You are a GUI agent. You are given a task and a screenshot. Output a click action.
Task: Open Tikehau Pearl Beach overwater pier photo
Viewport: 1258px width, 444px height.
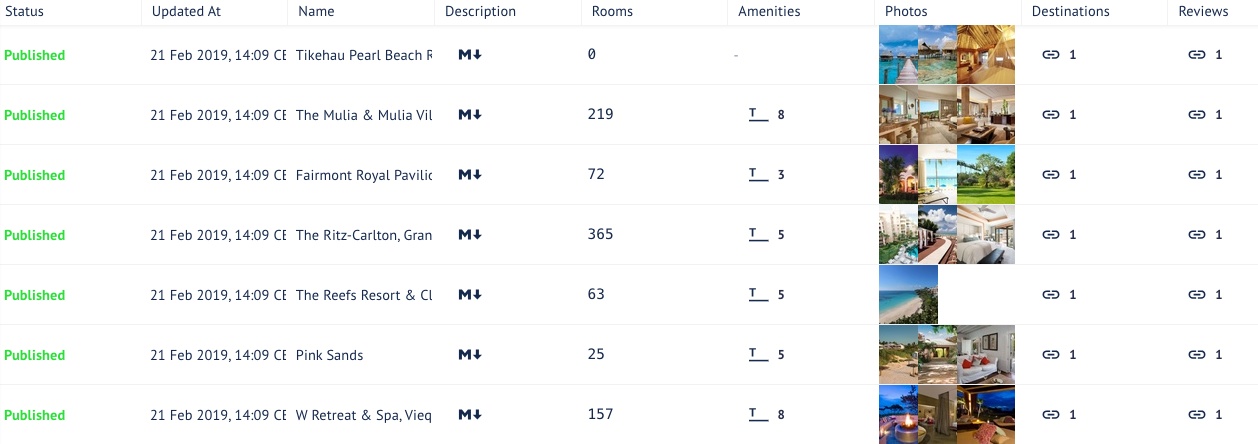tap(897, 55)
